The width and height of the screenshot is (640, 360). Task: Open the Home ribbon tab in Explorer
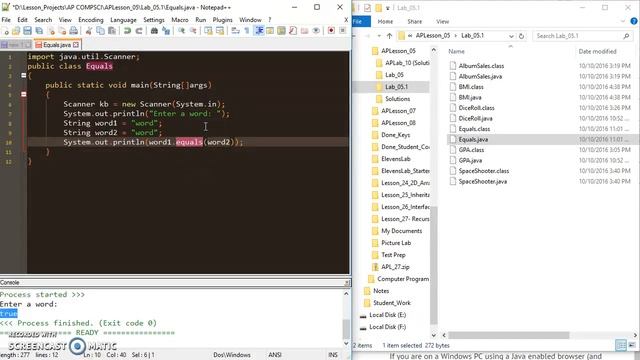pos(385,21)
